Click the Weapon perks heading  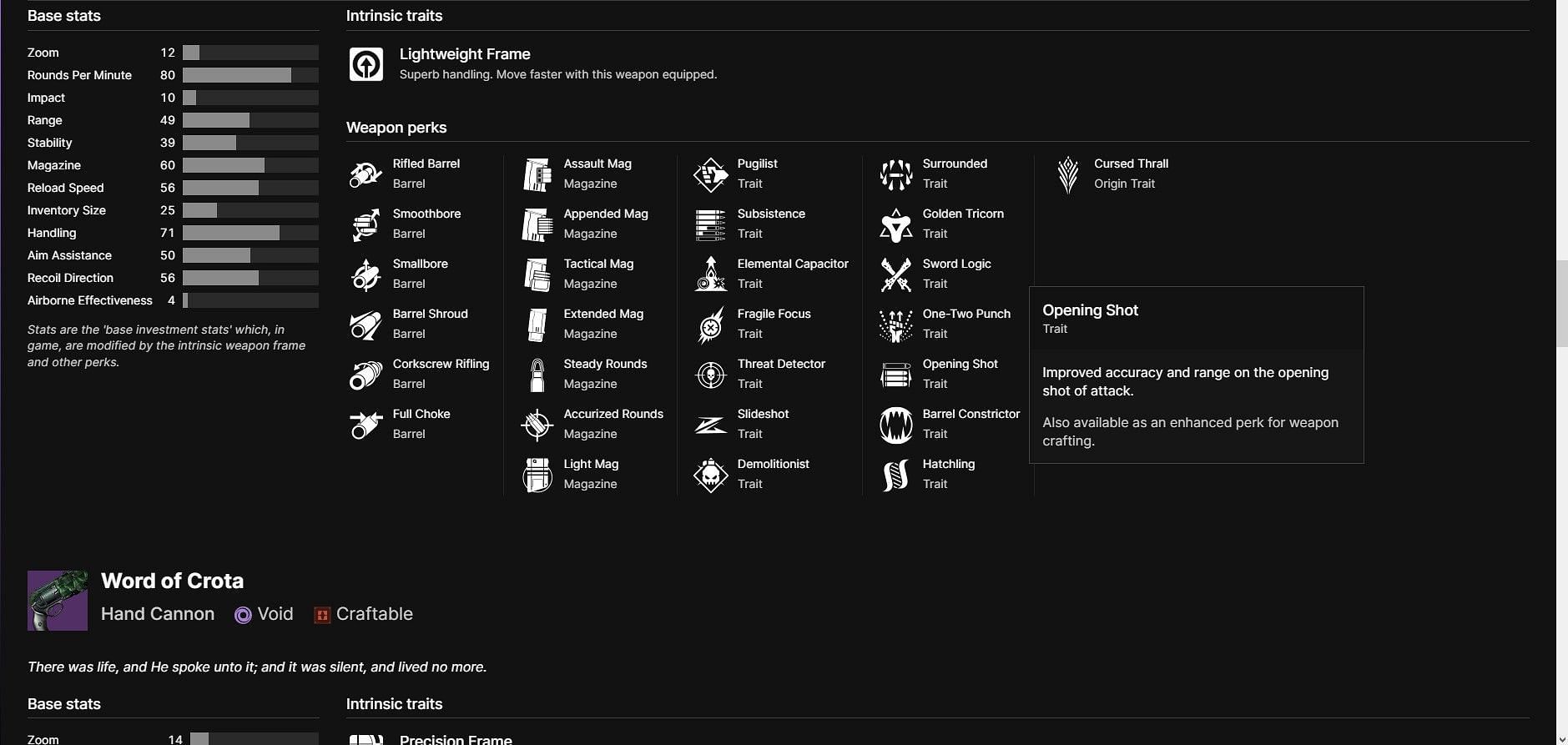pos(396,128)
